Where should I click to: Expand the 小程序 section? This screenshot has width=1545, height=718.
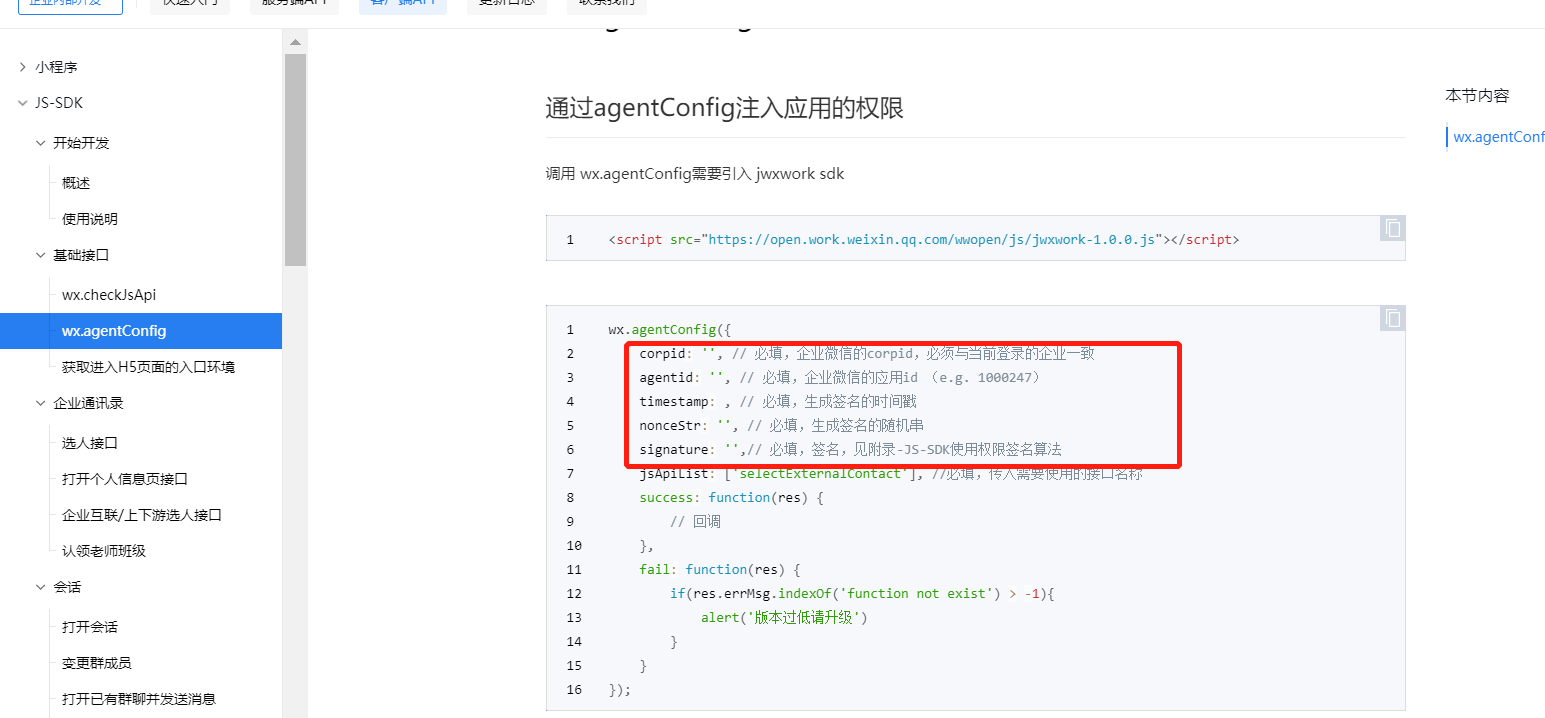tap(23, 67)
